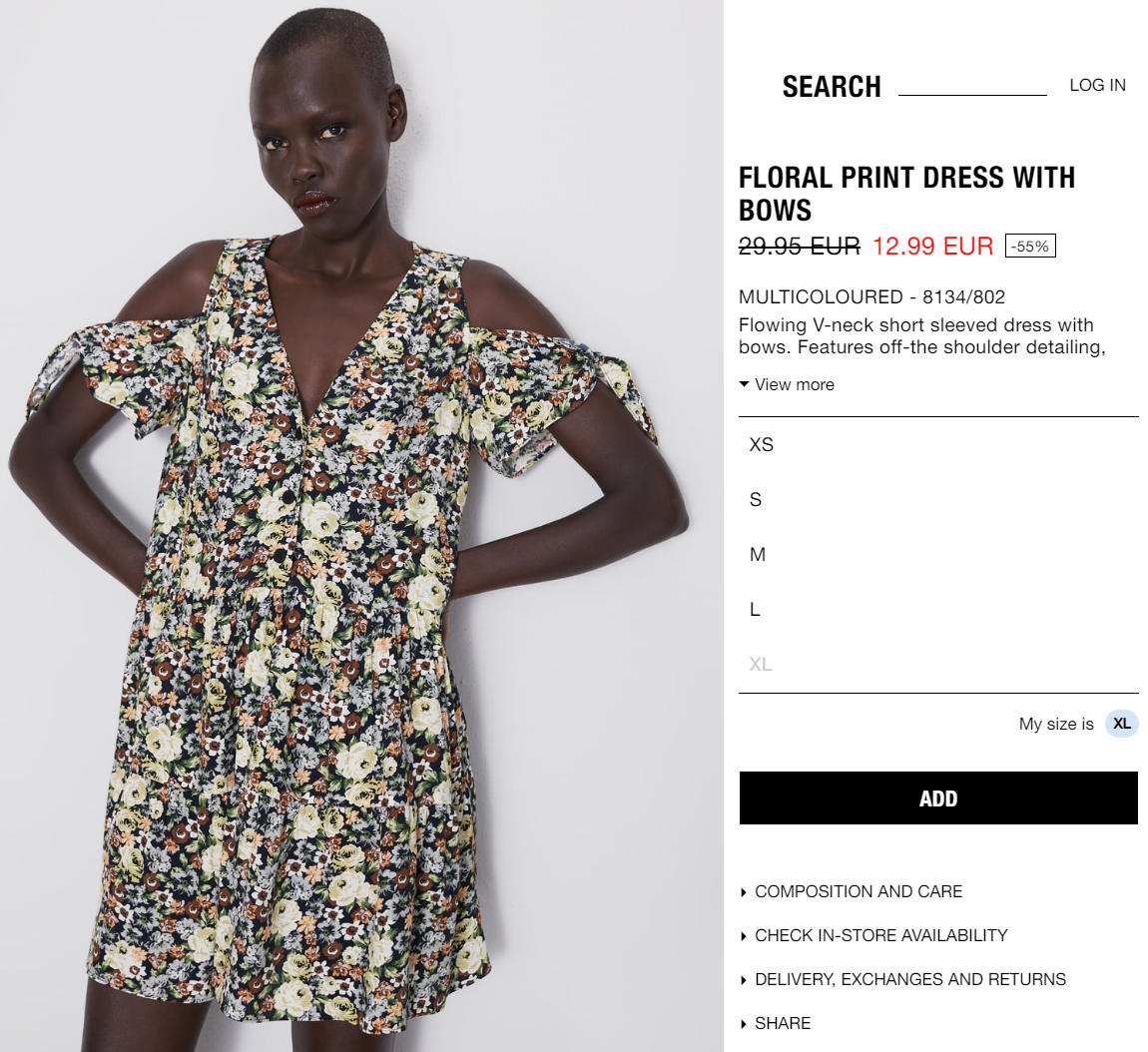Select size XS
This screenshot has height=1052, width=1148.
point(938,444)
